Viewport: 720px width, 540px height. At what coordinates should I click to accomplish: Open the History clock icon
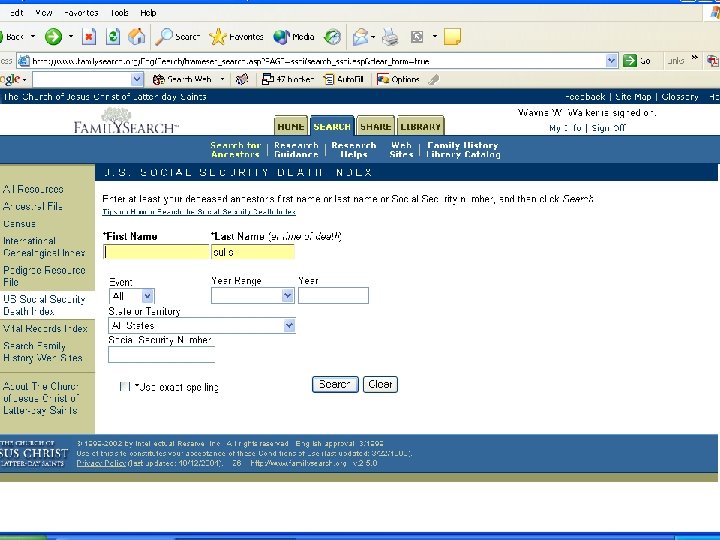(x=332, y=37)
